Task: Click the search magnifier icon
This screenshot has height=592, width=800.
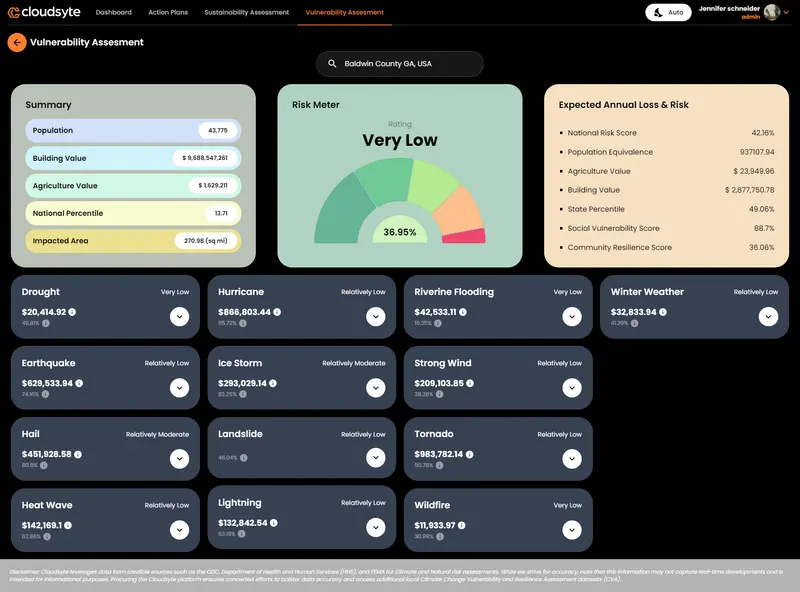Action: 332,64
